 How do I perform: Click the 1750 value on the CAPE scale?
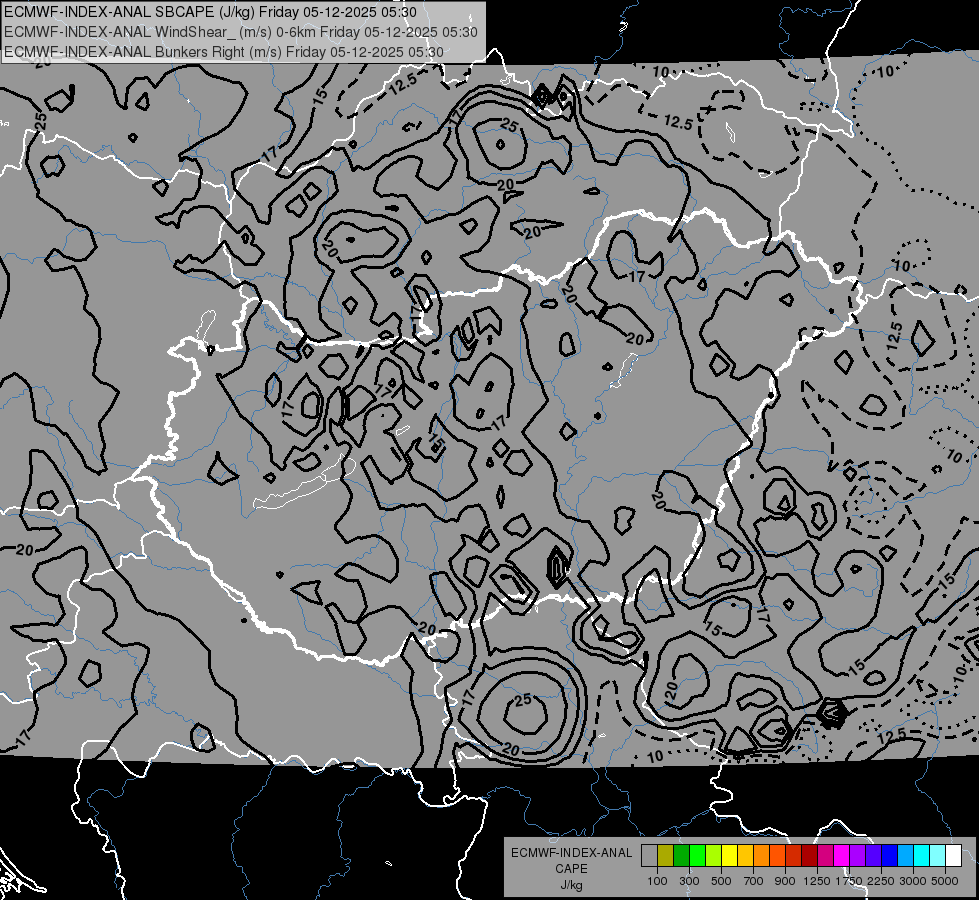tap(849, 881)
